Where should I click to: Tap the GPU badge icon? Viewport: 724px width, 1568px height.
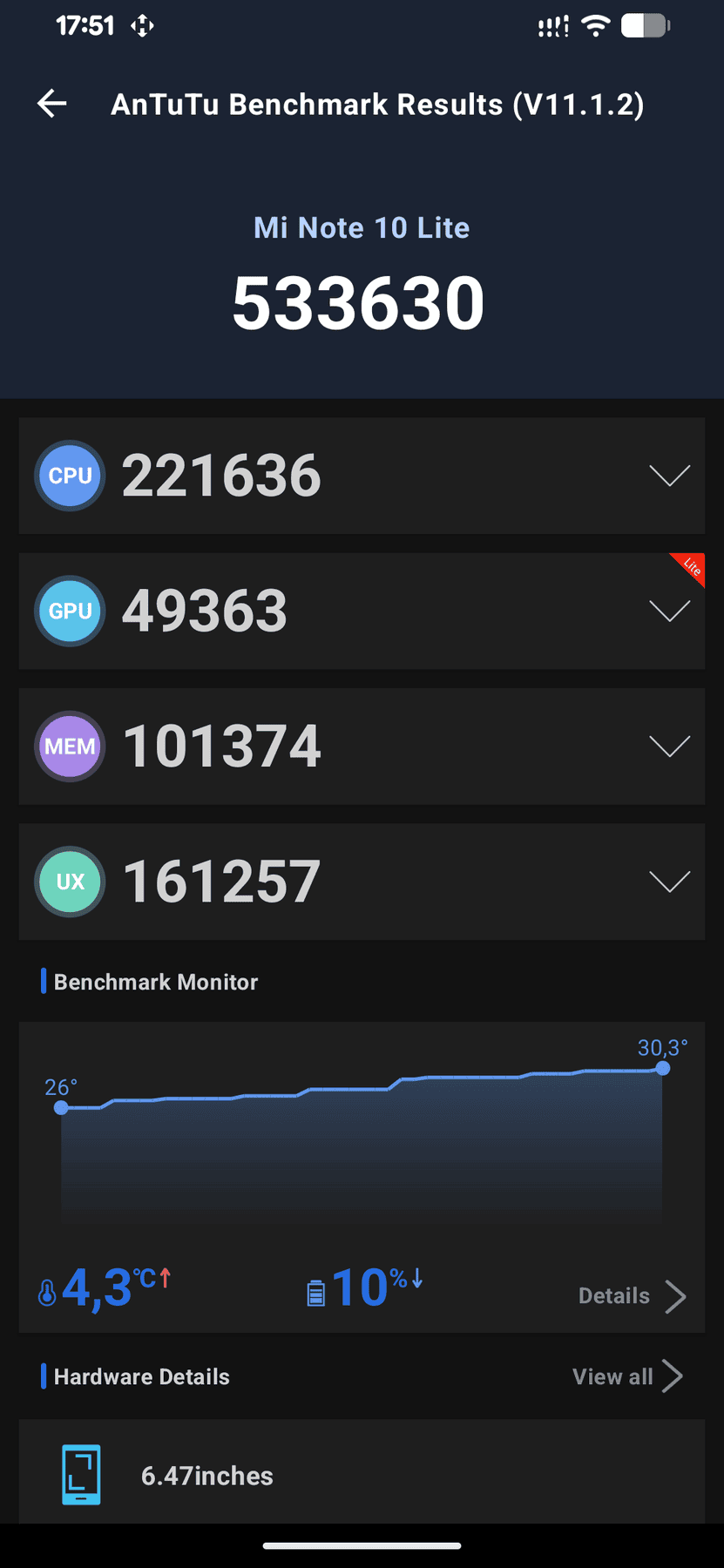click(70, 611)
